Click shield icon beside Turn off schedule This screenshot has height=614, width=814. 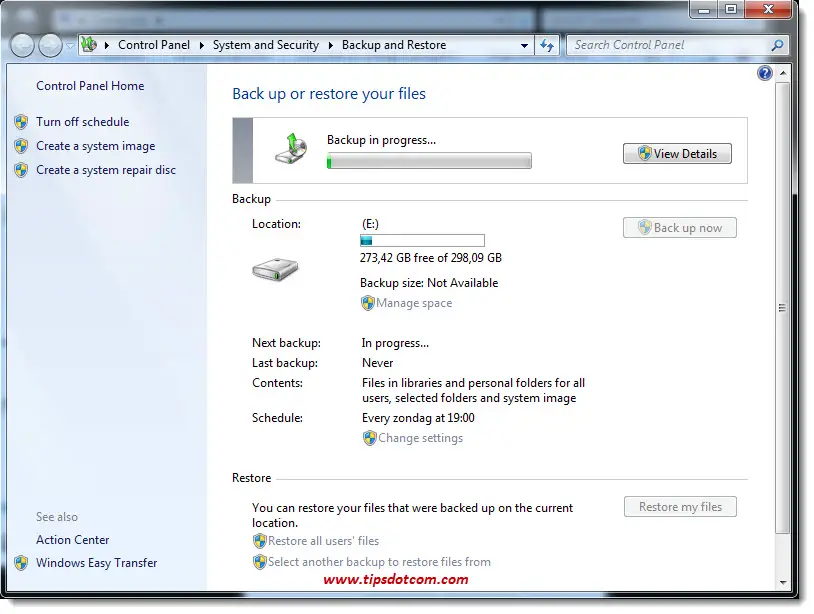21,122
